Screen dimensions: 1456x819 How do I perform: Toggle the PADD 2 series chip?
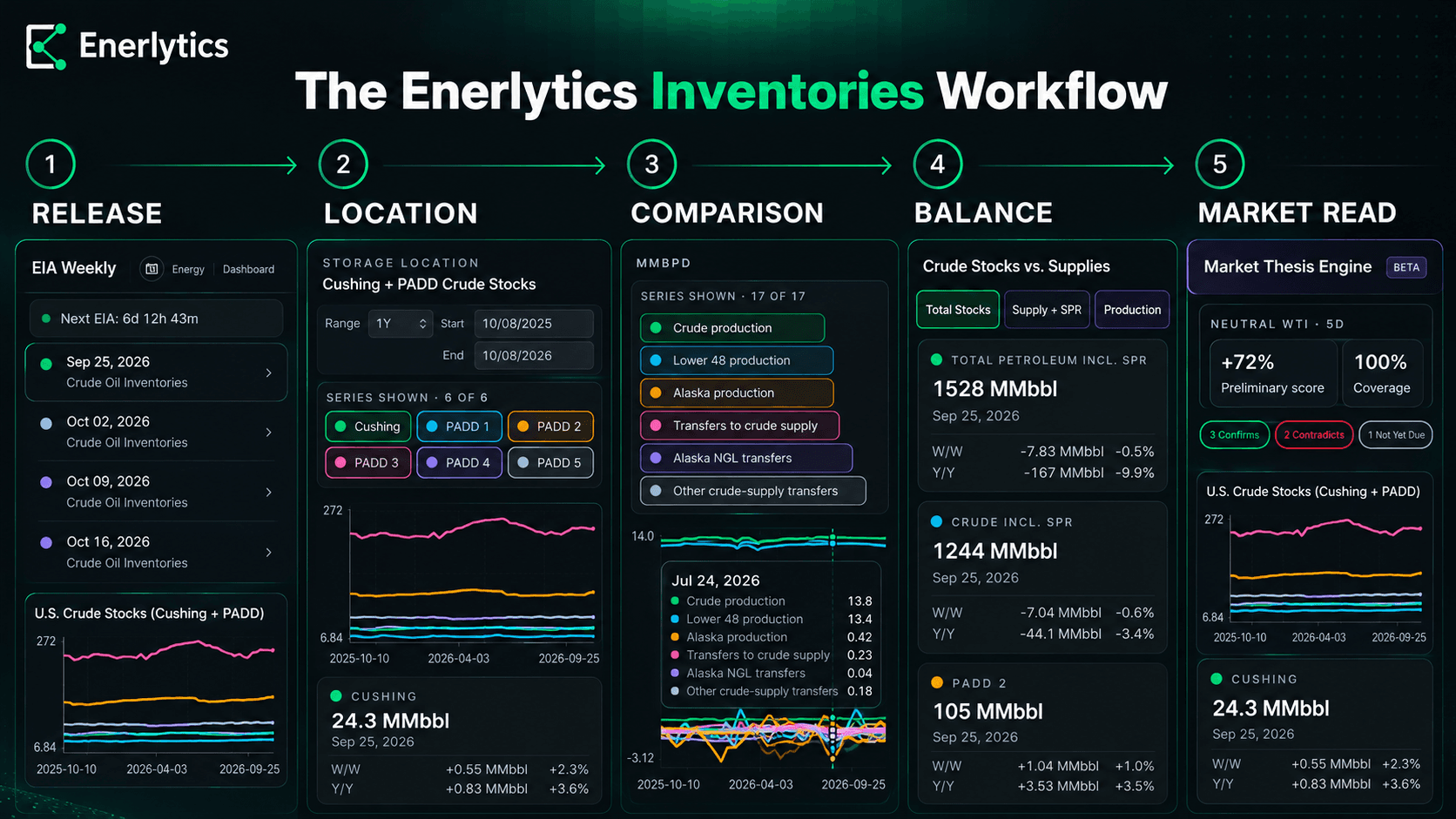(x=550, y=426)
